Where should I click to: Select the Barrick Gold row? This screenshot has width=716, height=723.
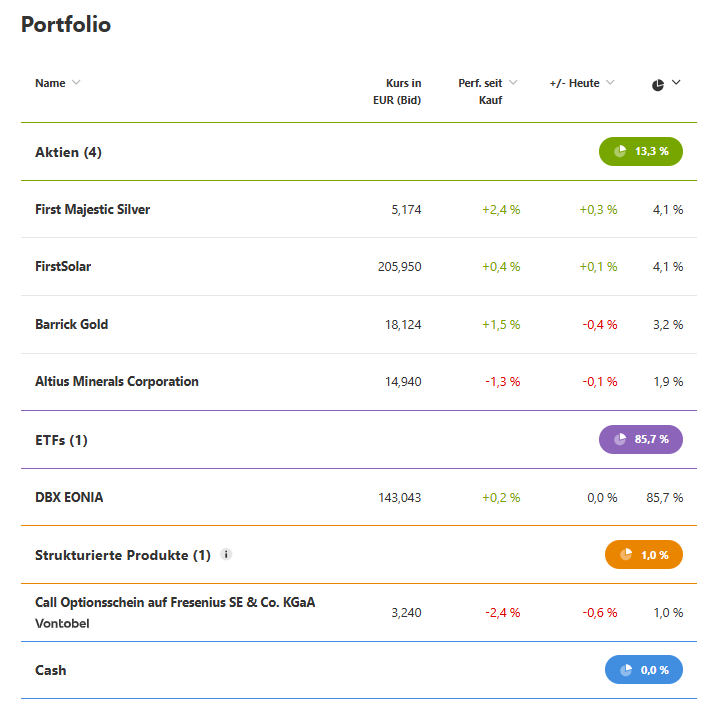[x=72, y=324]
